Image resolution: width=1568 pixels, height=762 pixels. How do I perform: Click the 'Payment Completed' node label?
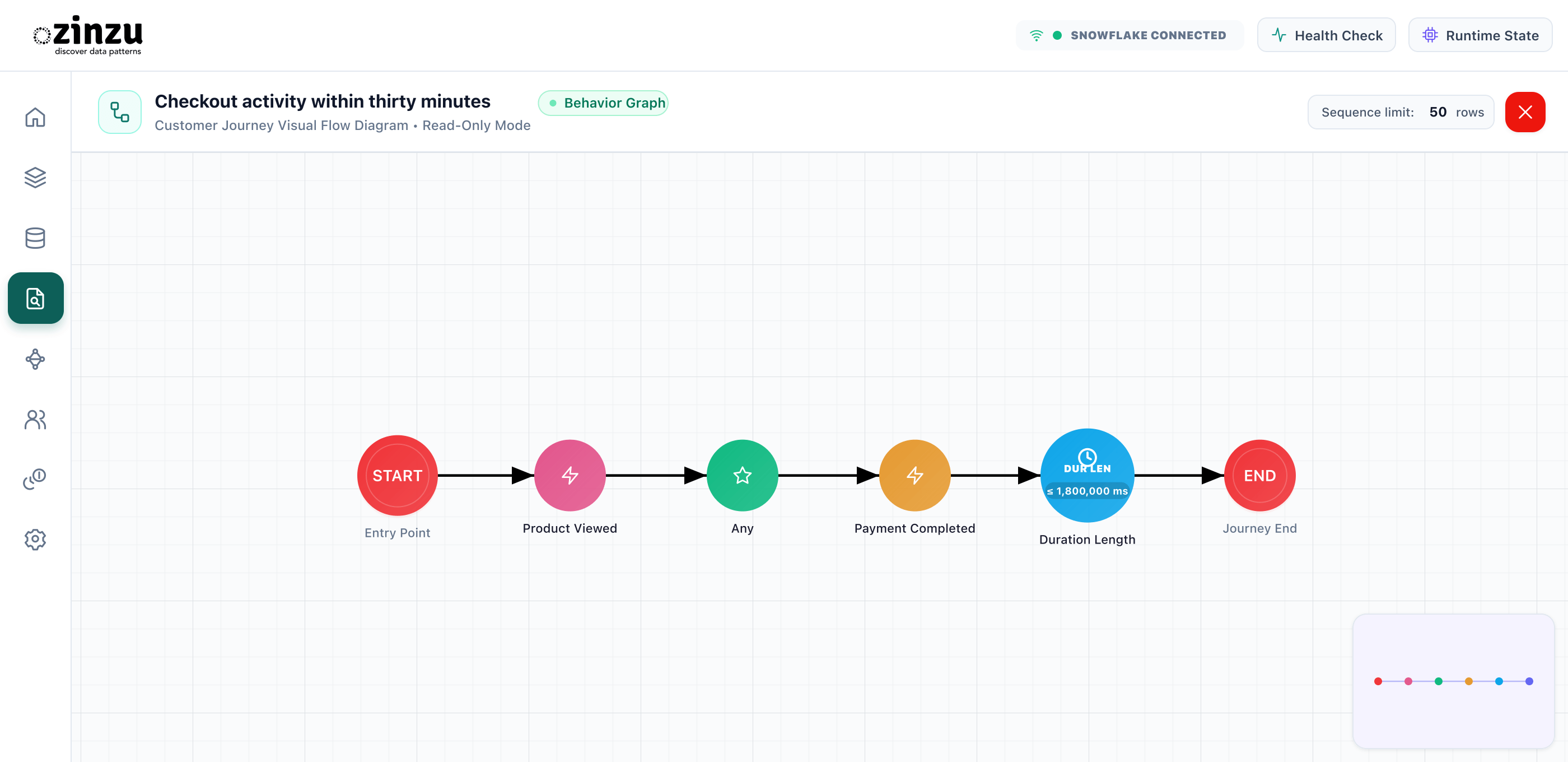[x=915, y=528]
